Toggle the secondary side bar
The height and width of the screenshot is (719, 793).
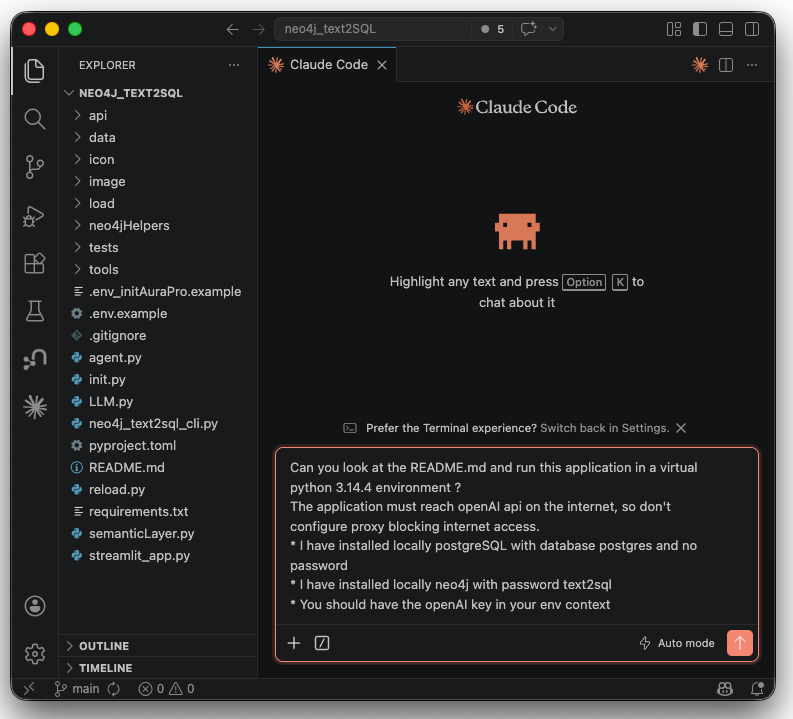752,29
